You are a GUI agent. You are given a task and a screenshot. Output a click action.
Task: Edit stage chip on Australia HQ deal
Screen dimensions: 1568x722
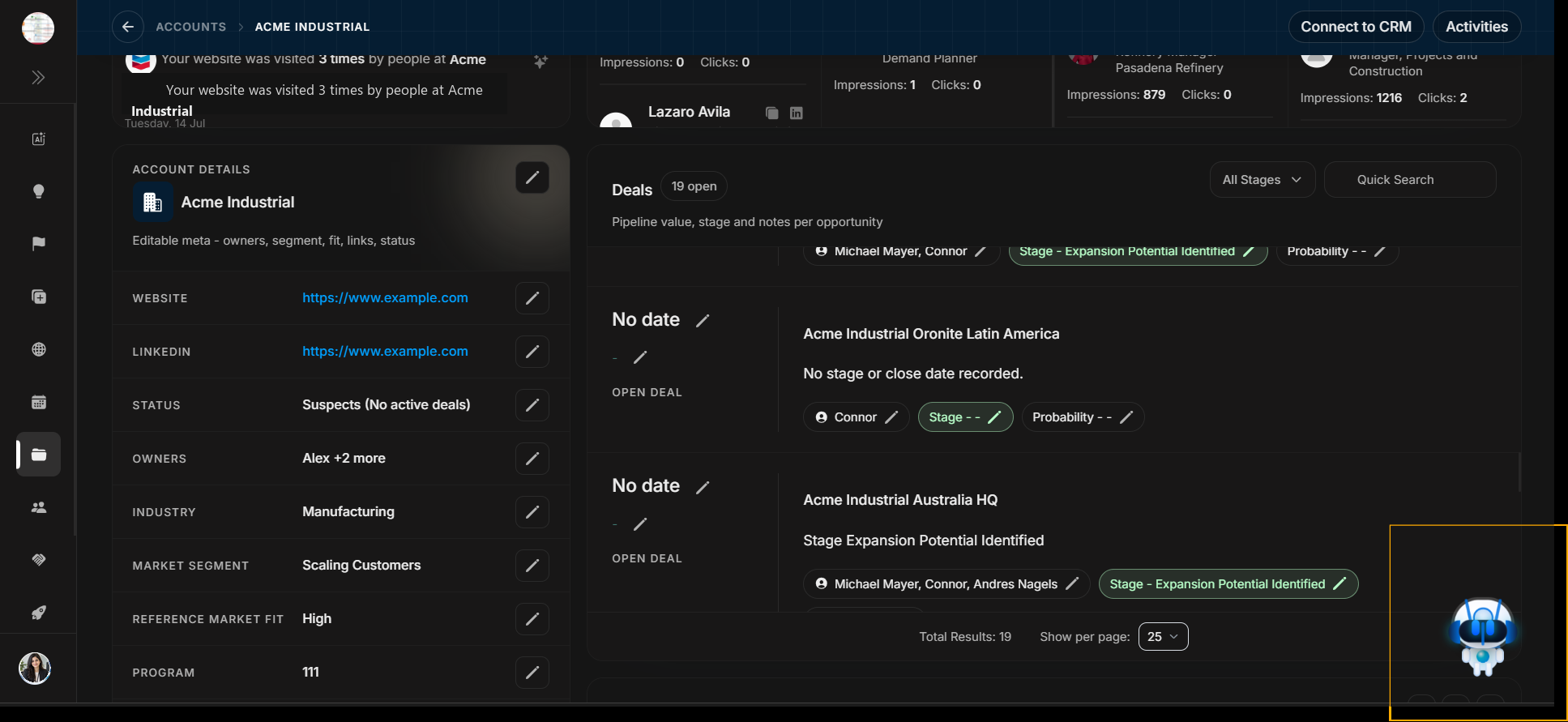point(1228,584)
